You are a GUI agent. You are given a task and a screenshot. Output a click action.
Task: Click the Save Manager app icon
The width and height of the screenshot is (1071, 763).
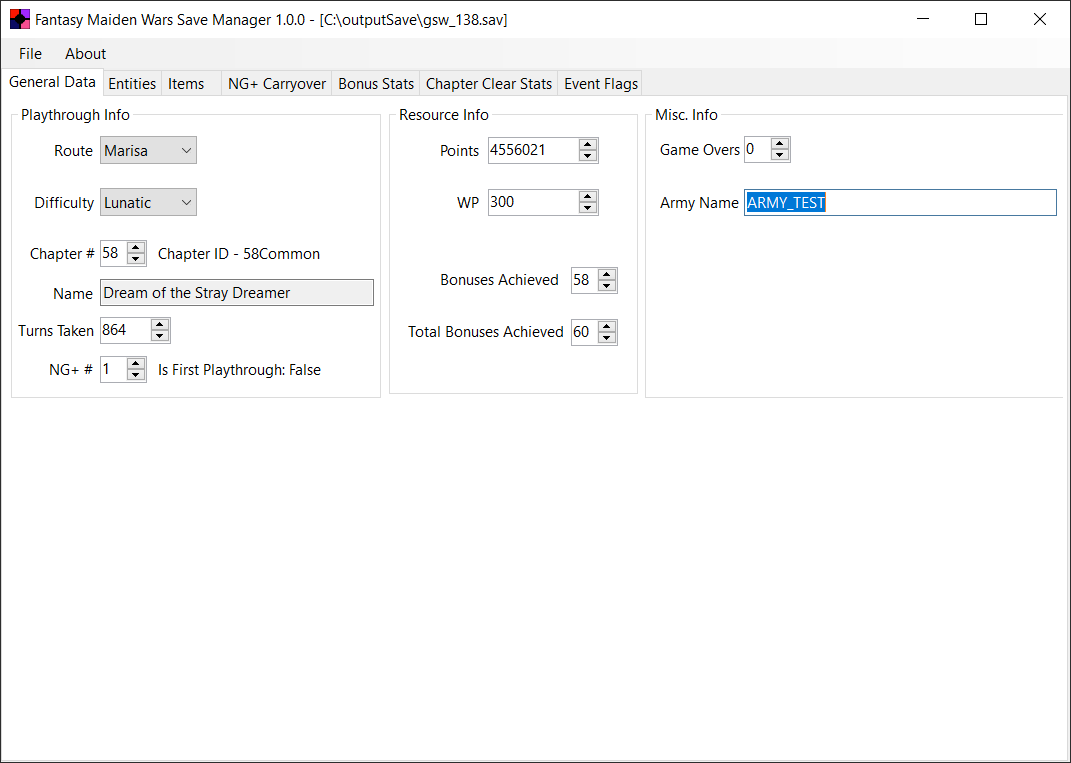pyautogui.click(x=20, y=19)
